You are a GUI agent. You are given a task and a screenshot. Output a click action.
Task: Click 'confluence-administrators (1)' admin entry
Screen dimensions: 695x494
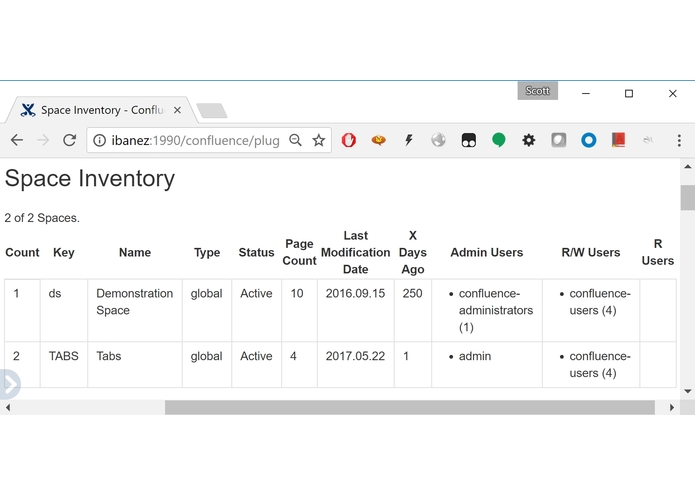[x=496, y=310]
